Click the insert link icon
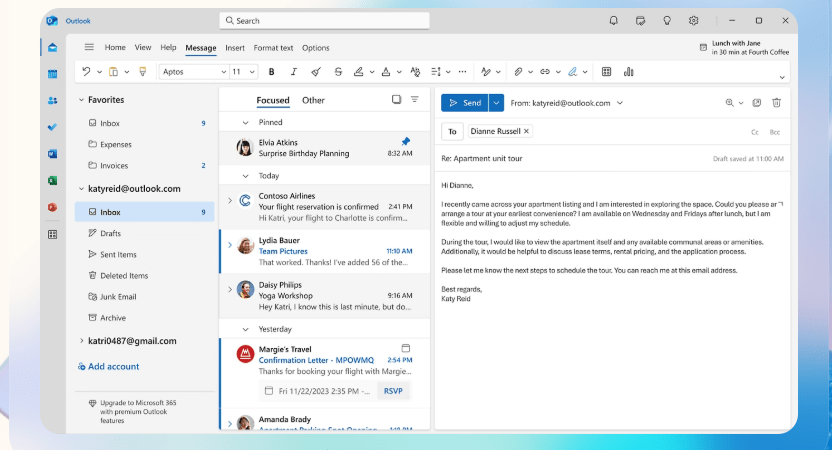This screenshot has height=450, width=832. click(x=545, y=72)
